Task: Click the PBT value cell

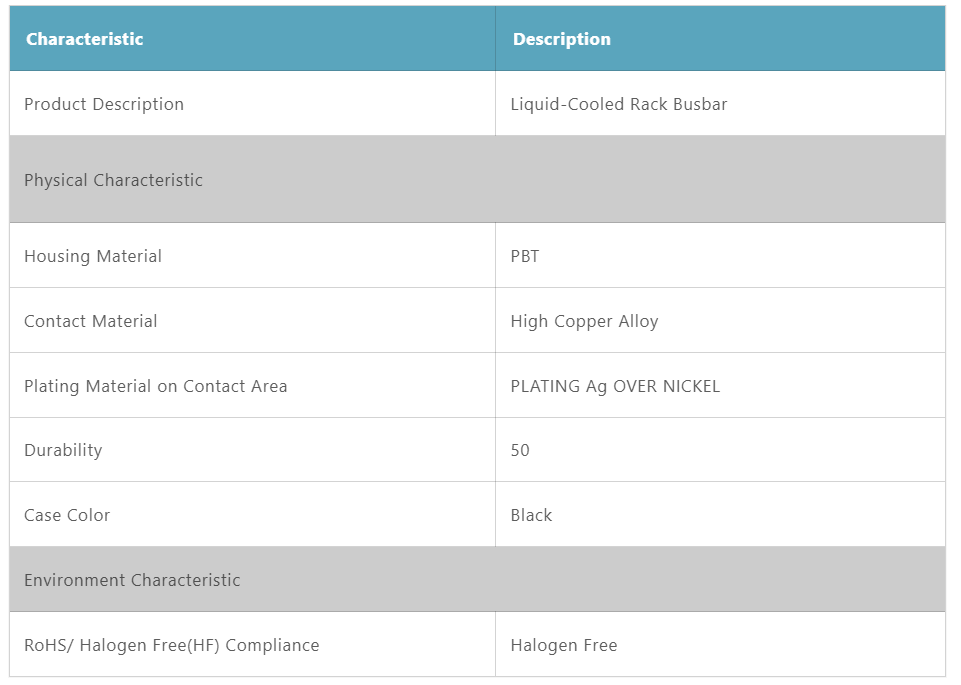Action: point(525,256)
